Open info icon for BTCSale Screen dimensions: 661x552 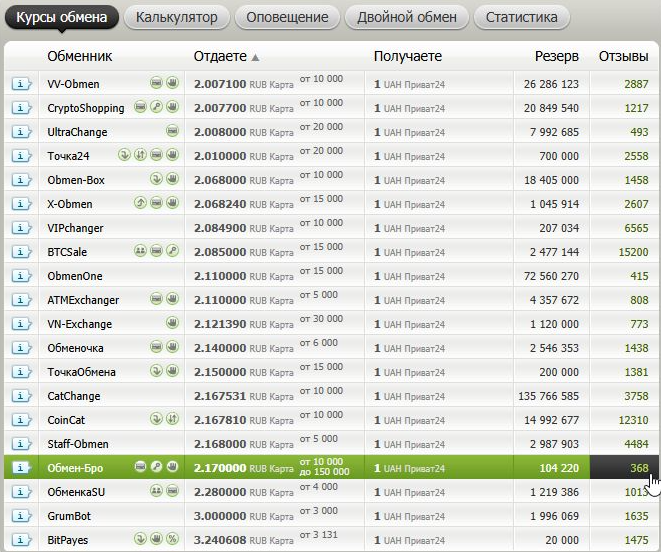click(x=21, y=252)
